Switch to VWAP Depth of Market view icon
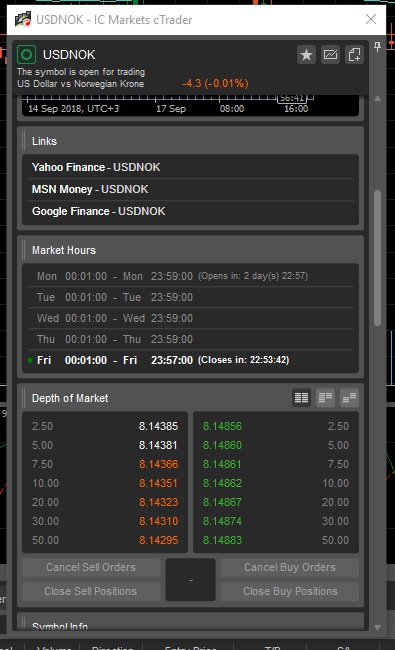This screenshot has height=650, width=395. point(349,398)
